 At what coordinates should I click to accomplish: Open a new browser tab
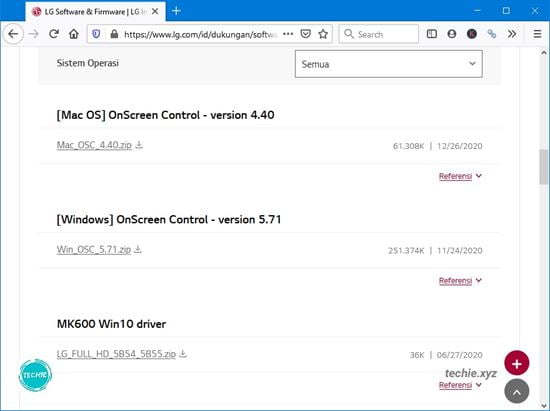[x=176, y=11]
